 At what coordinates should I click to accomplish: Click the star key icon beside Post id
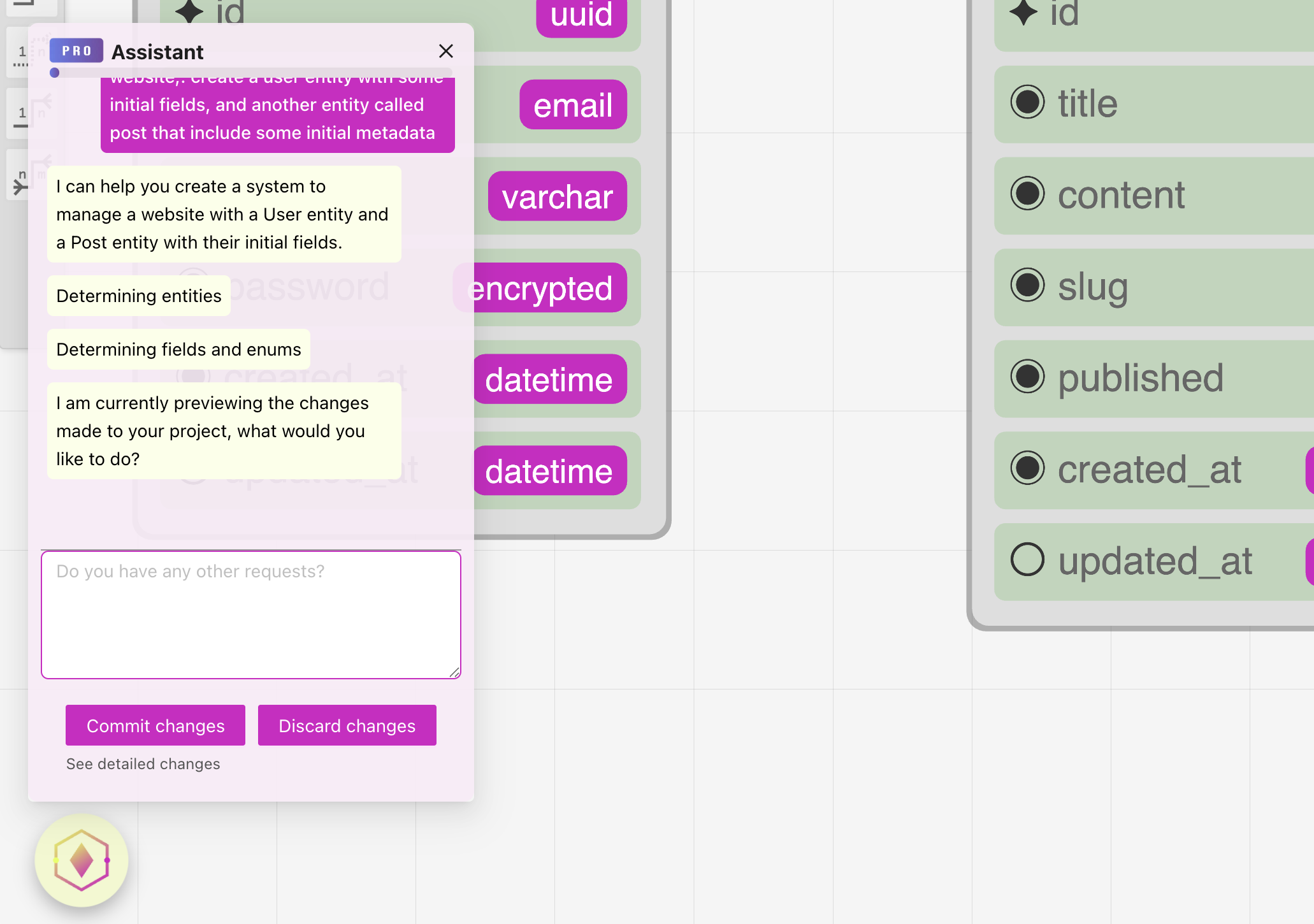click(x=1023, y=13)
